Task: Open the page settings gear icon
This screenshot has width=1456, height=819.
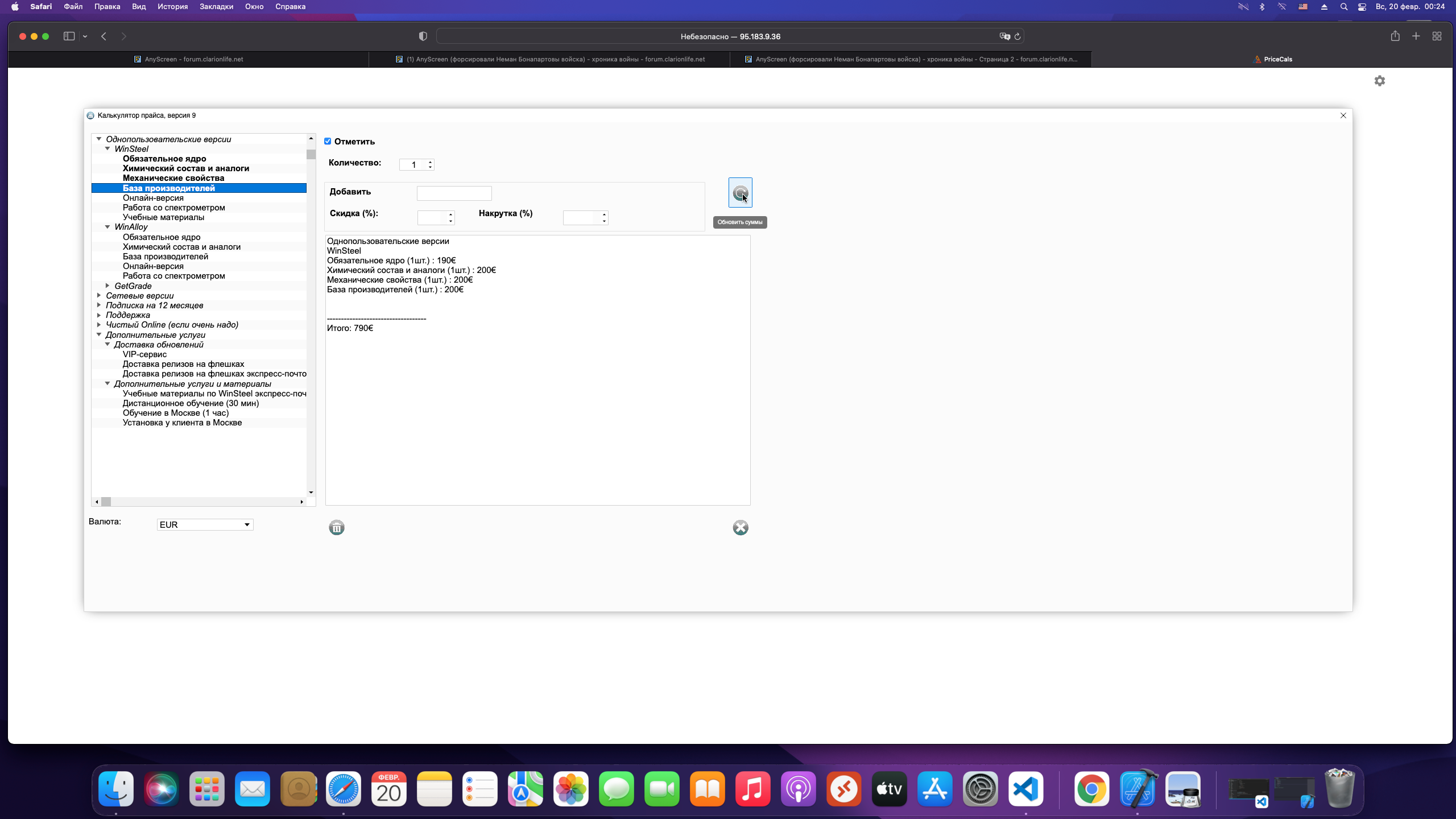Action: 1379,81
